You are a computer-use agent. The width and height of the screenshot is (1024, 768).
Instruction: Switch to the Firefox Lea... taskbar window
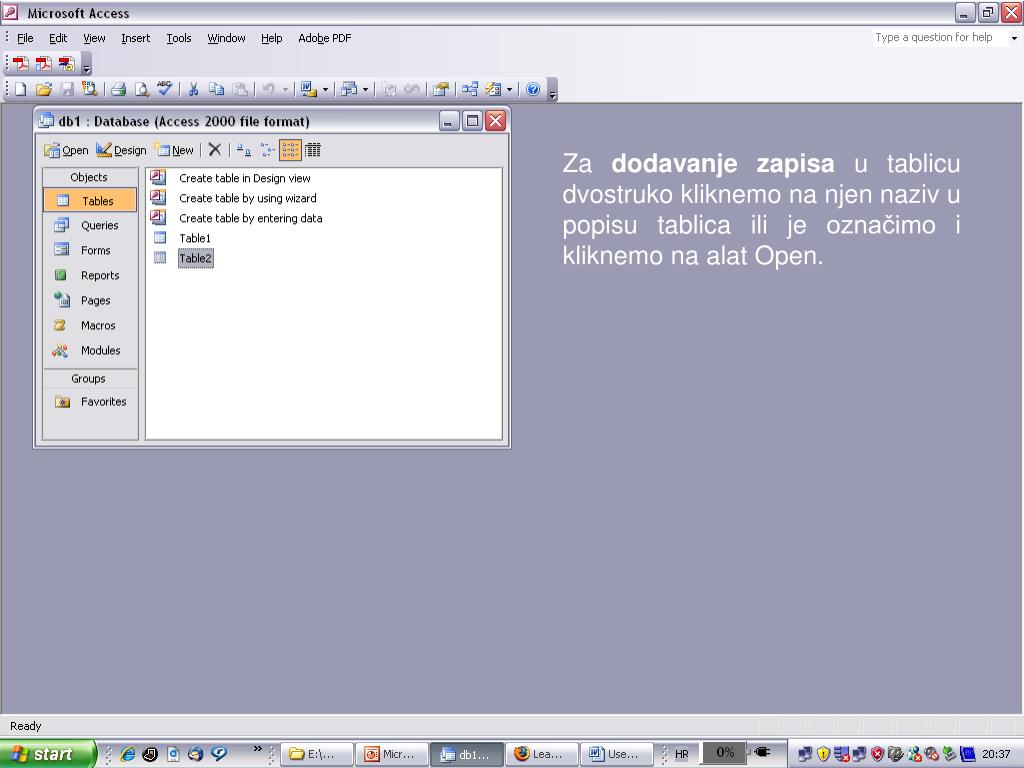[541, 754]
